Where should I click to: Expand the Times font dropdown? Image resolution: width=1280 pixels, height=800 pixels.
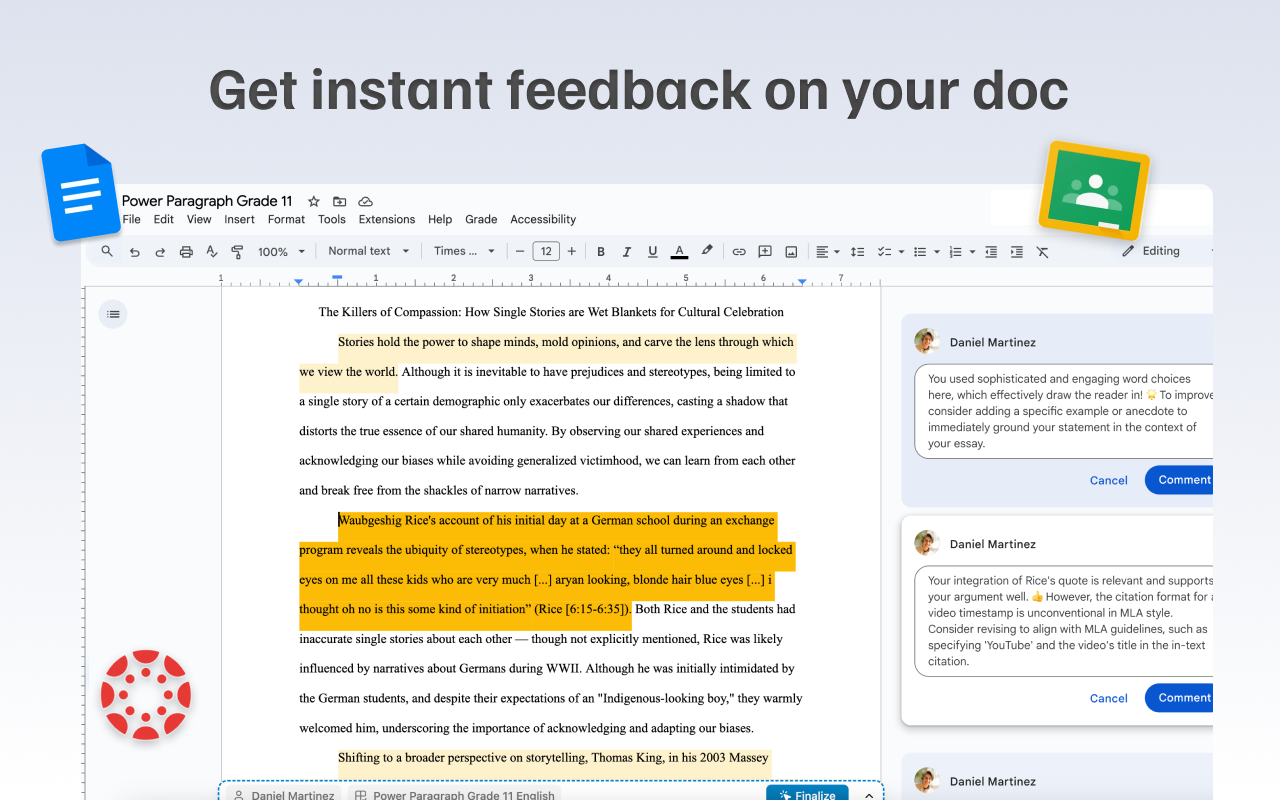(x=464, y=251)
